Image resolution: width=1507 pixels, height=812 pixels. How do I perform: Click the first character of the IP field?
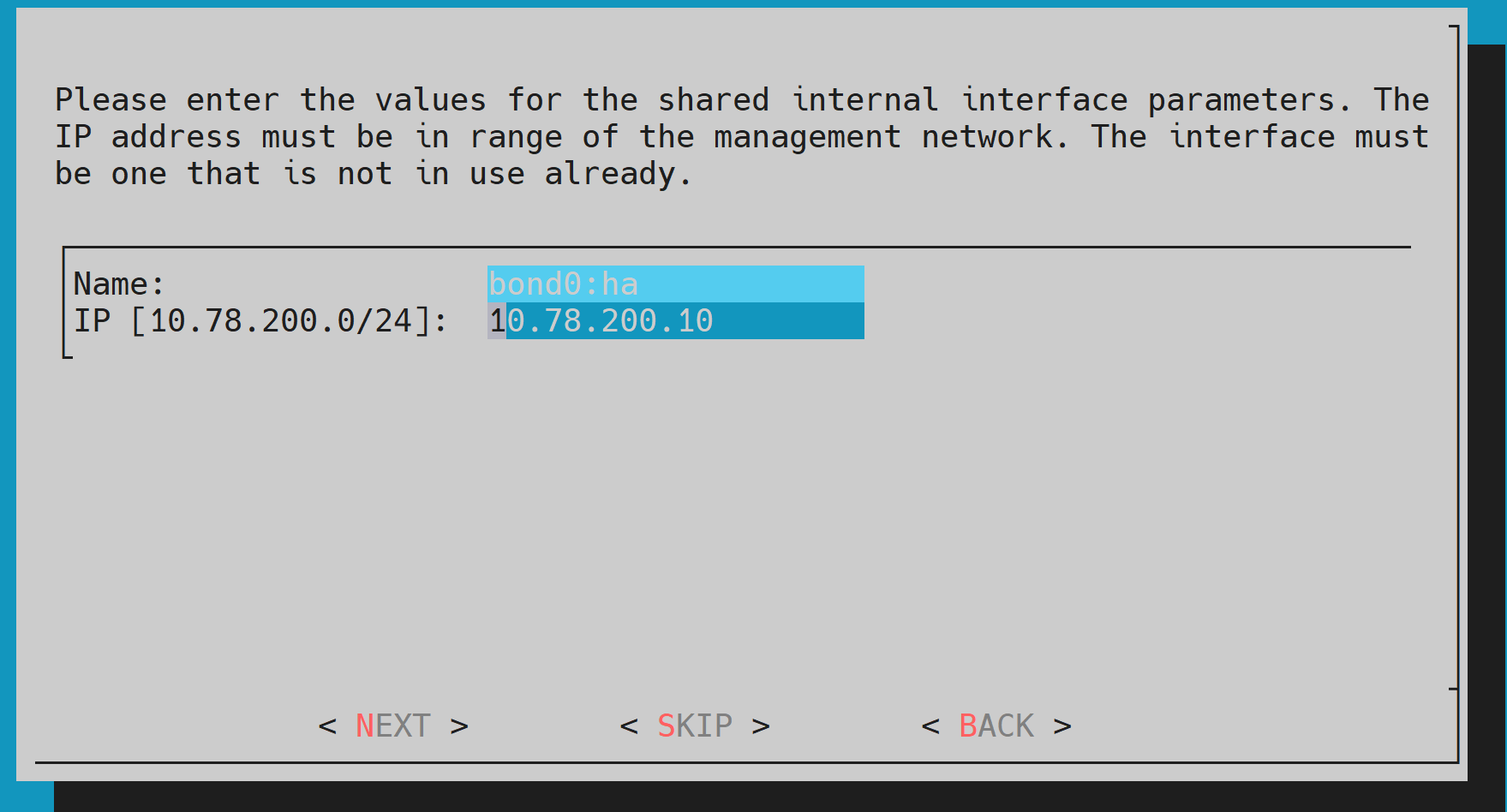tap(495, 320)
